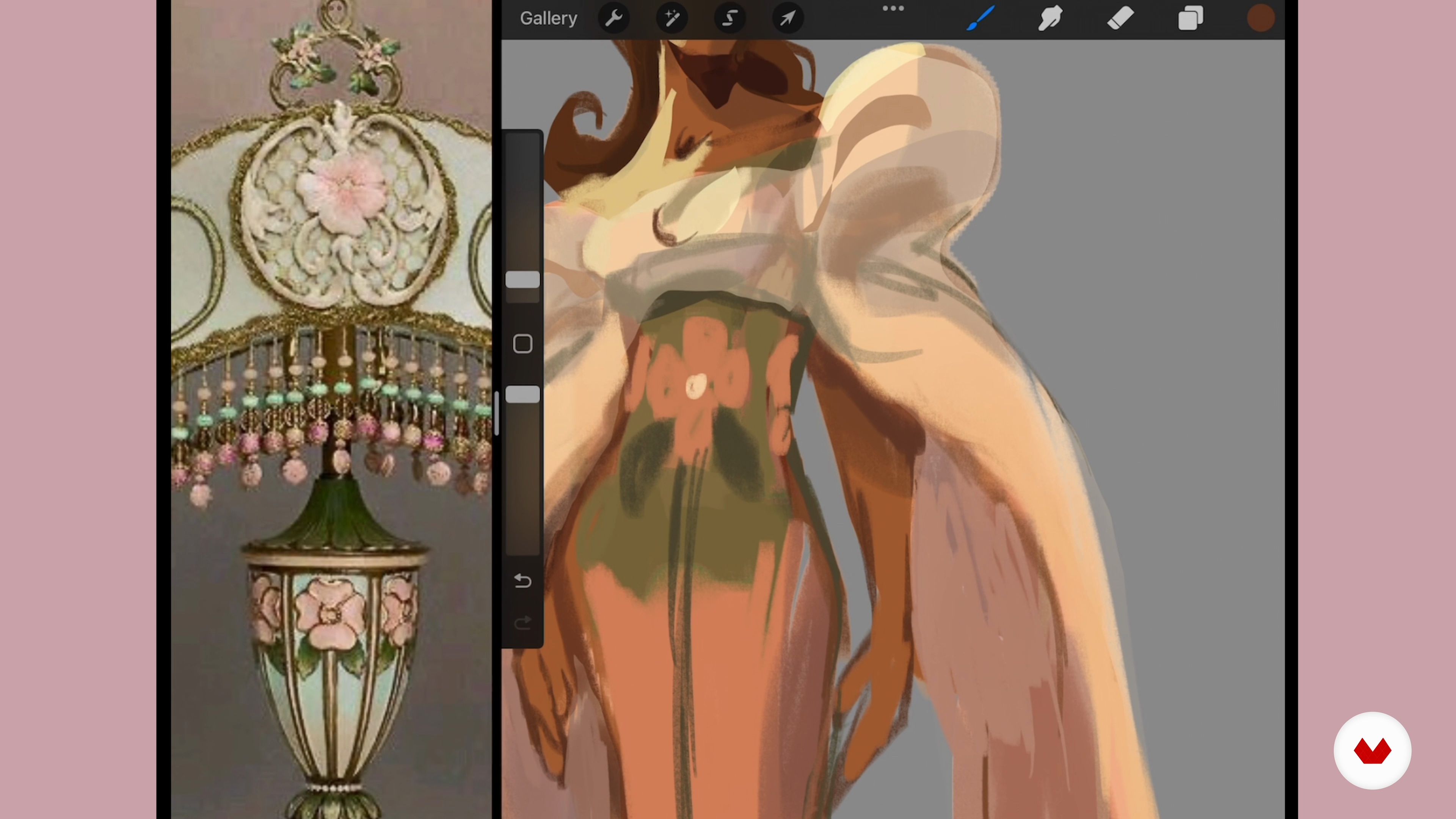Open the Layers panel
Screen dimensions: 1456x819
(1190, 18)
